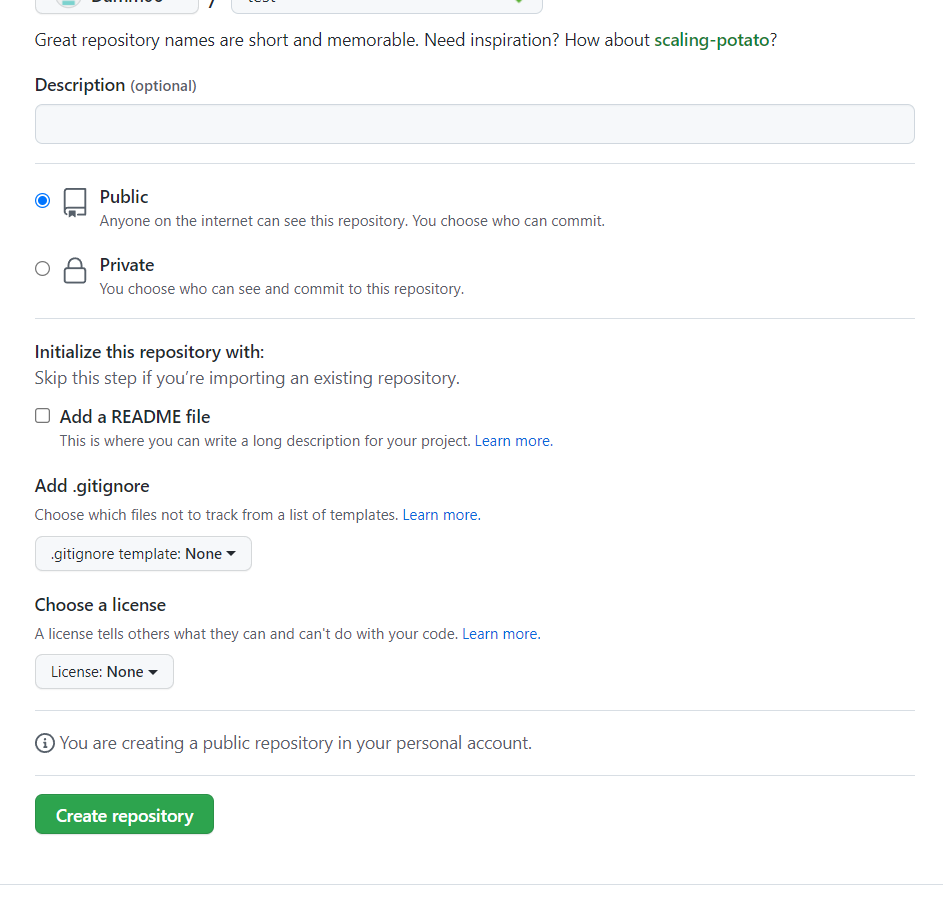Check the Add a README file checkbox
The image size is (943, 914).
[x=42, y=415]
